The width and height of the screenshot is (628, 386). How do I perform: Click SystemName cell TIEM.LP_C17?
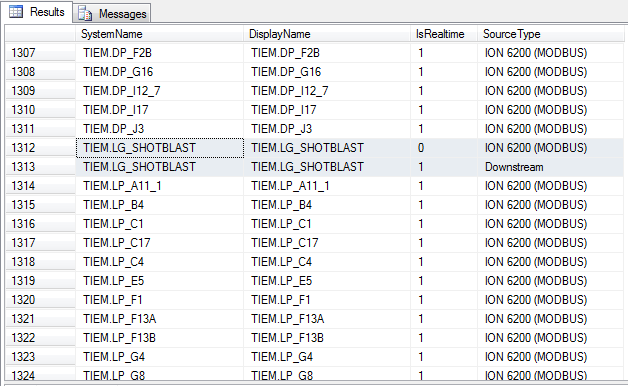pyautogui.click(x=159, y=243)
